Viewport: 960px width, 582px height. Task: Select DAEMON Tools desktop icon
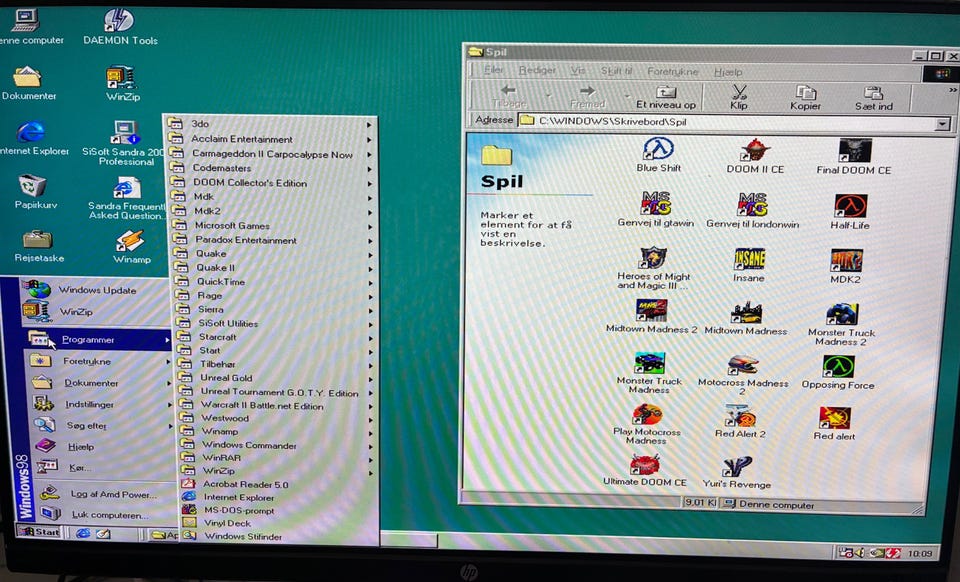(x=120, y=27)
